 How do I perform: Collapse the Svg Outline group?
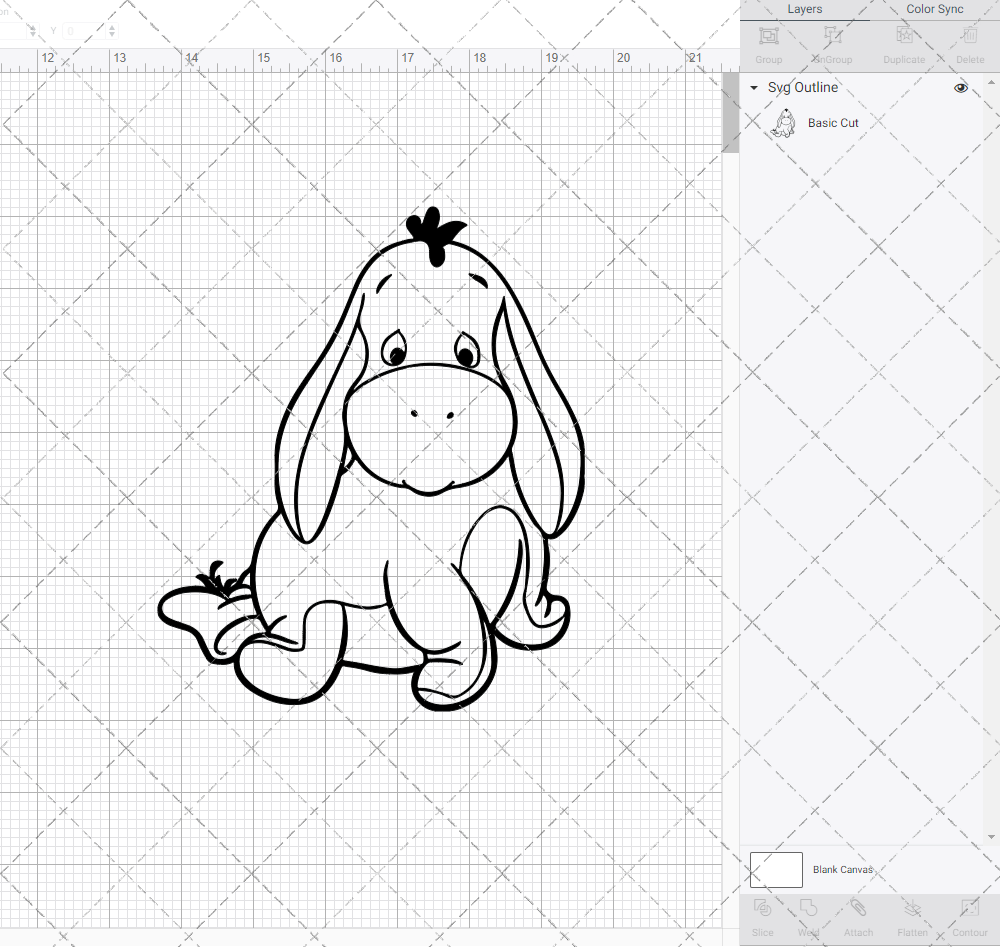[x=753, y=88]
